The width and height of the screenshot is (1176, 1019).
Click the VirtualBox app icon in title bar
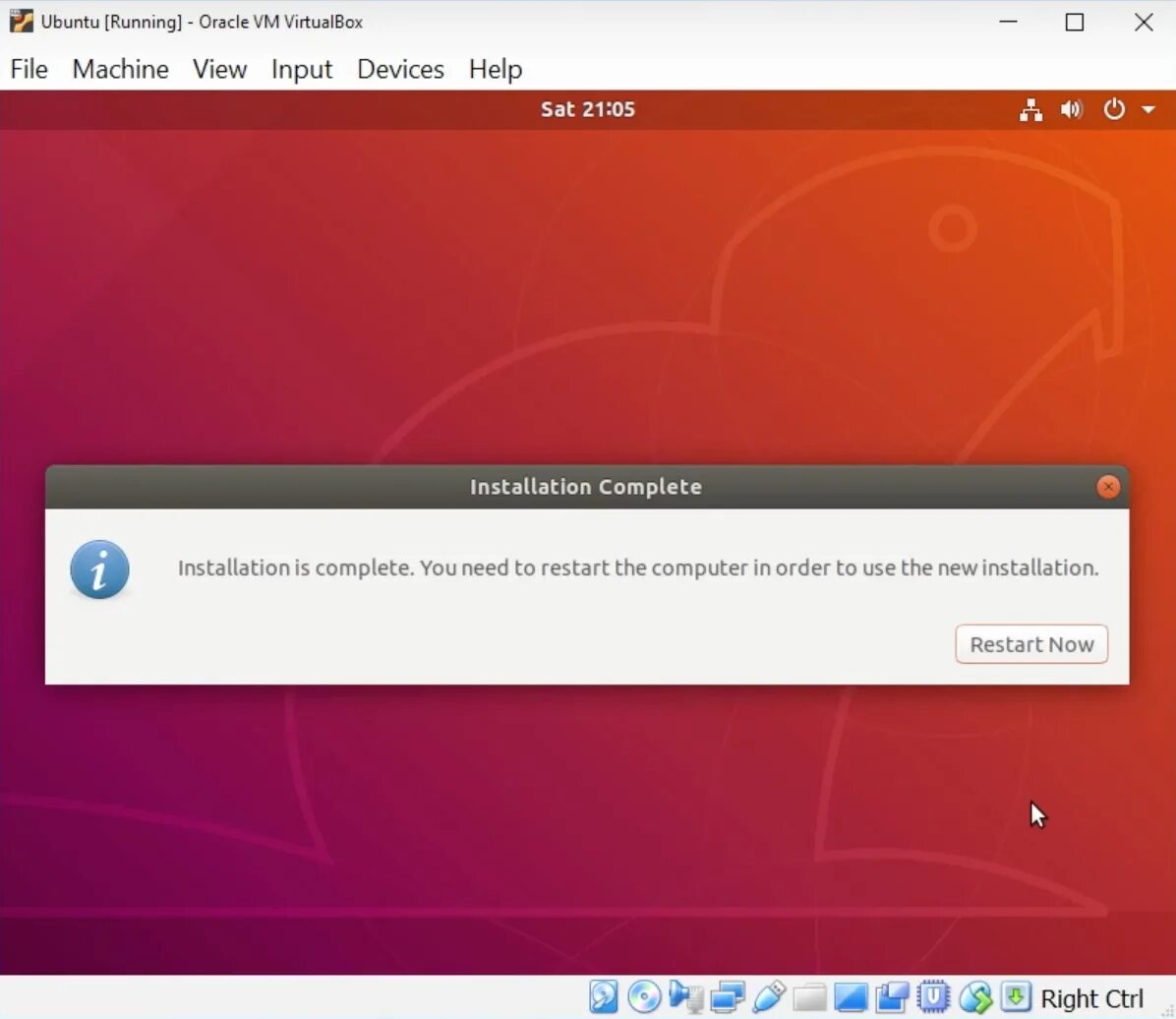coord(22,21)
